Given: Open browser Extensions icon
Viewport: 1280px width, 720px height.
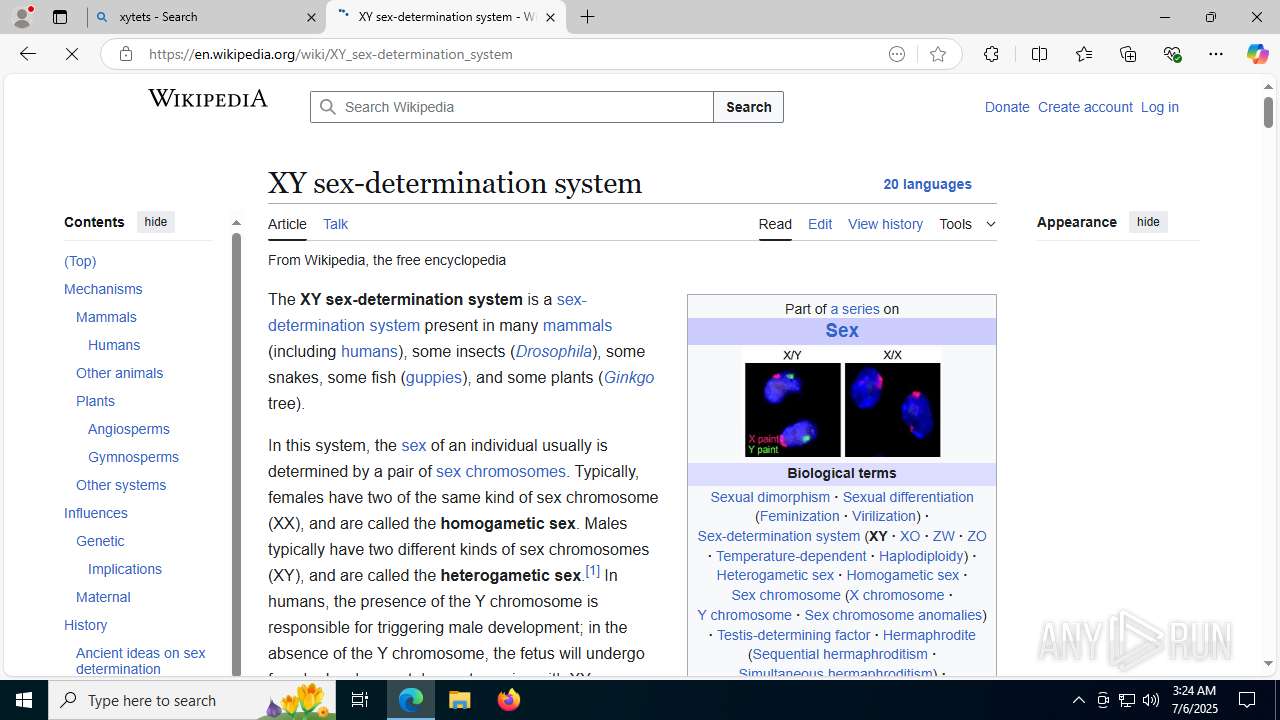Looking at the screenshot, I should pos(991,54).
